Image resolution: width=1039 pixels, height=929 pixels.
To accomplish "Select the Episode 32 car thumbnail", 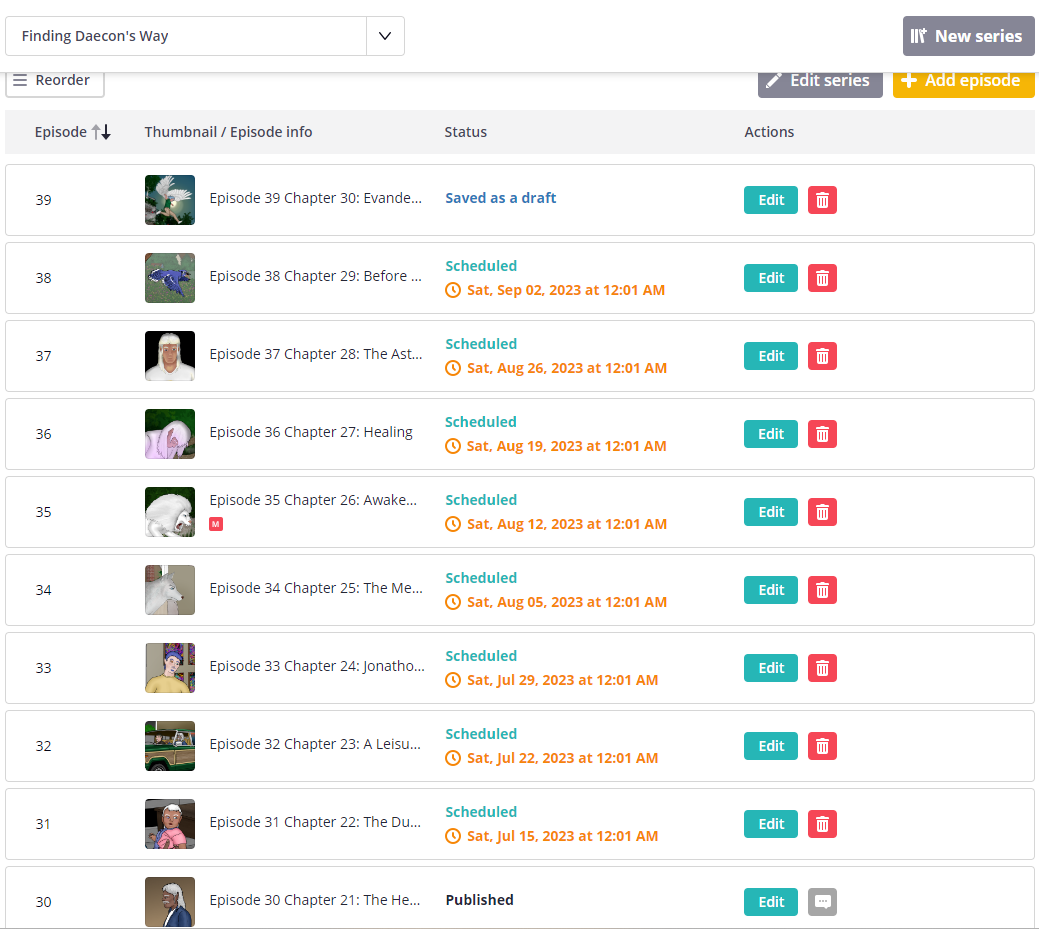I will coord(170,746).
